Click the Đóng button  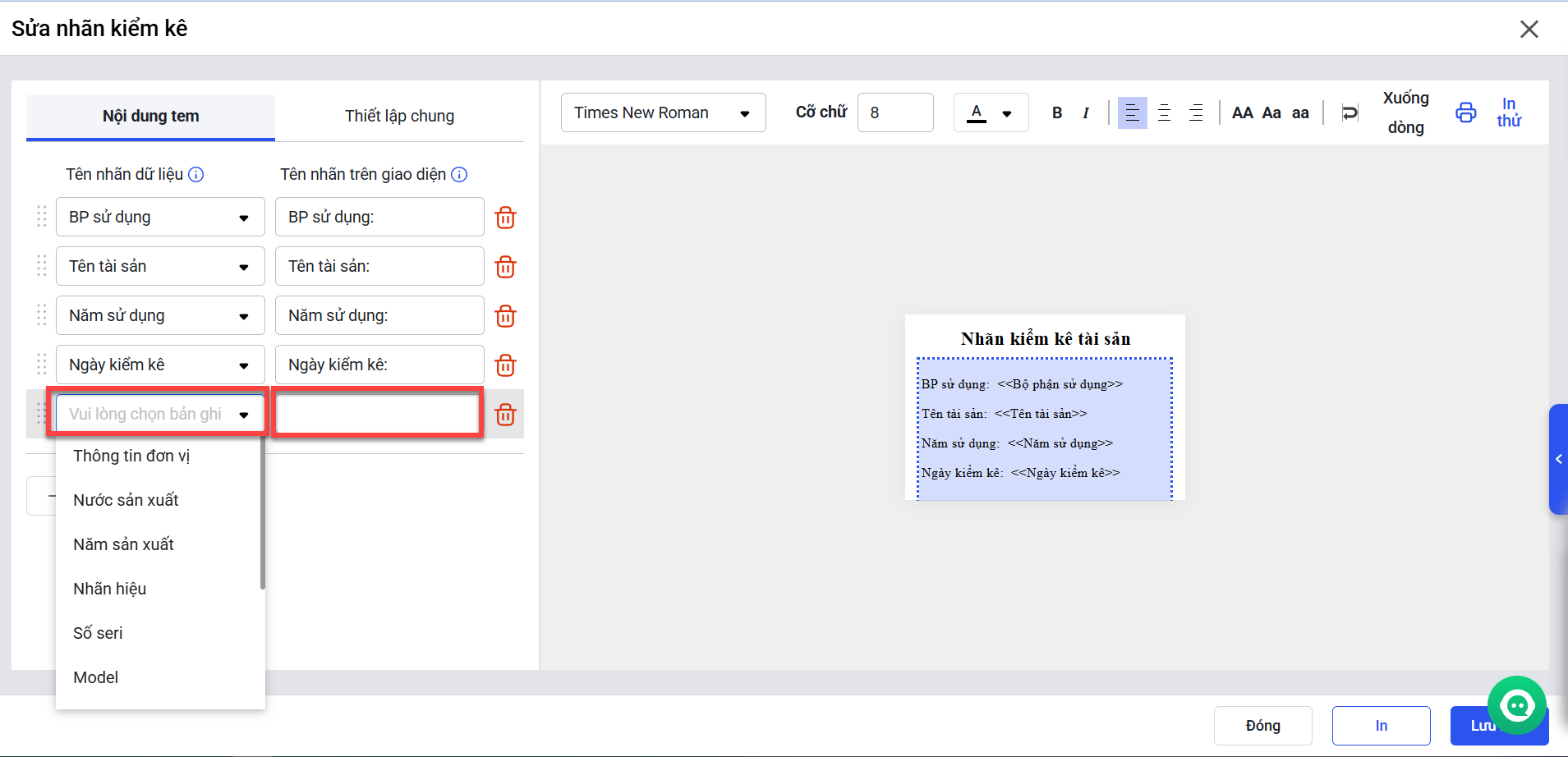coord(1262,726)
